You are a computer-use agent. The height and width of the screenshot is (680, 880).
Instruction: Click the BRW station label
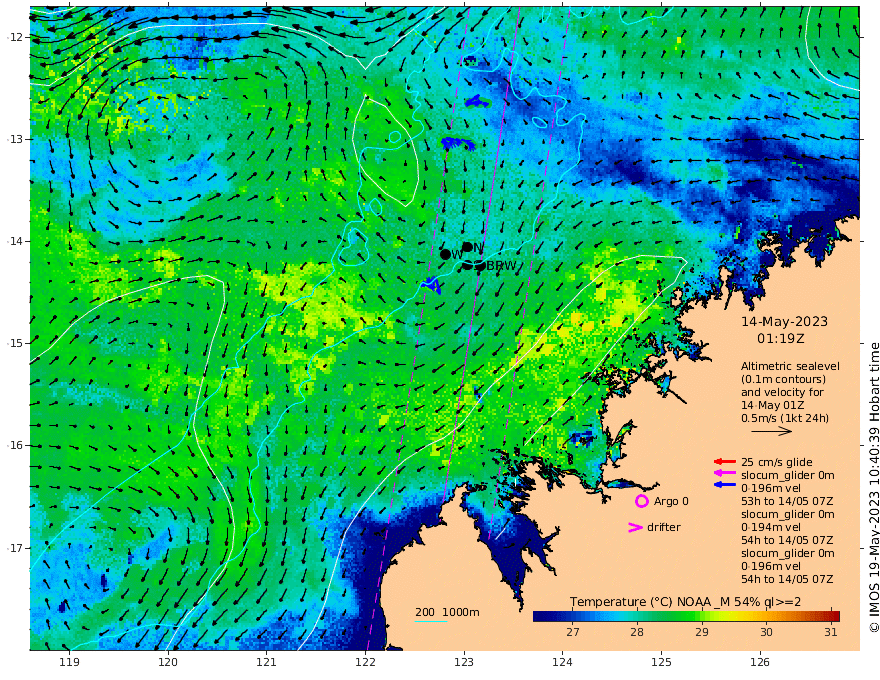[x=501, y=266]
